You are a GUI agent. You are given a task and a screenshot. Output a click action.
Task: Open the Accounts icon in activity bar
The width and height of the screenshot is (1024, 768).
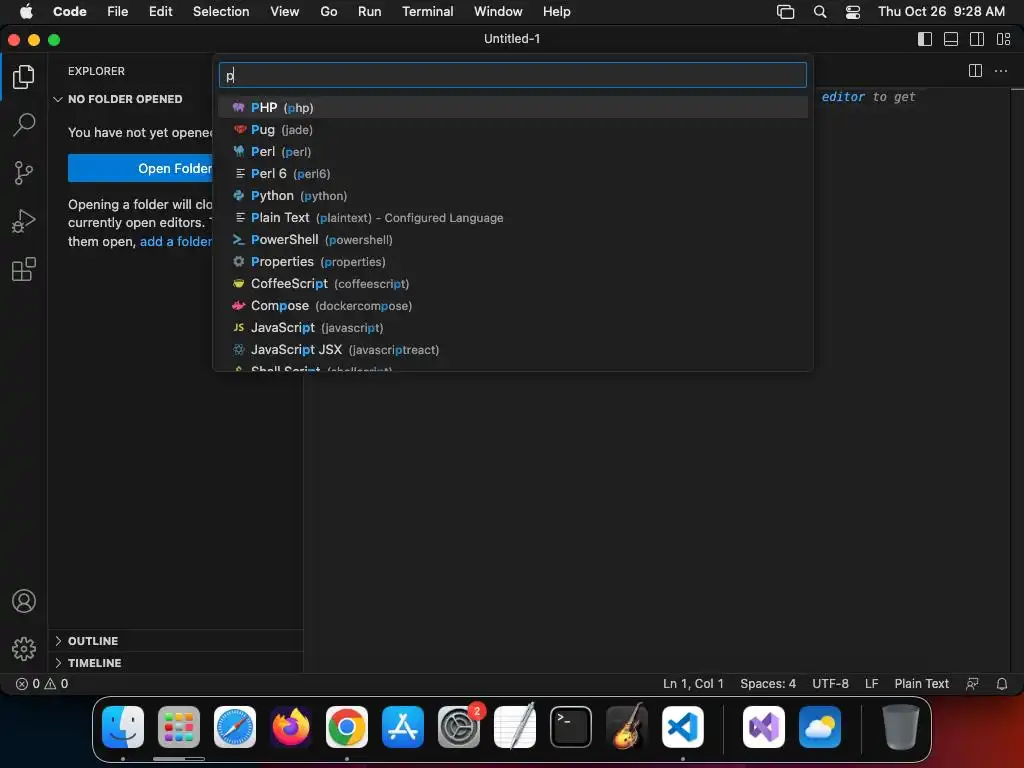tap(24, 601)
